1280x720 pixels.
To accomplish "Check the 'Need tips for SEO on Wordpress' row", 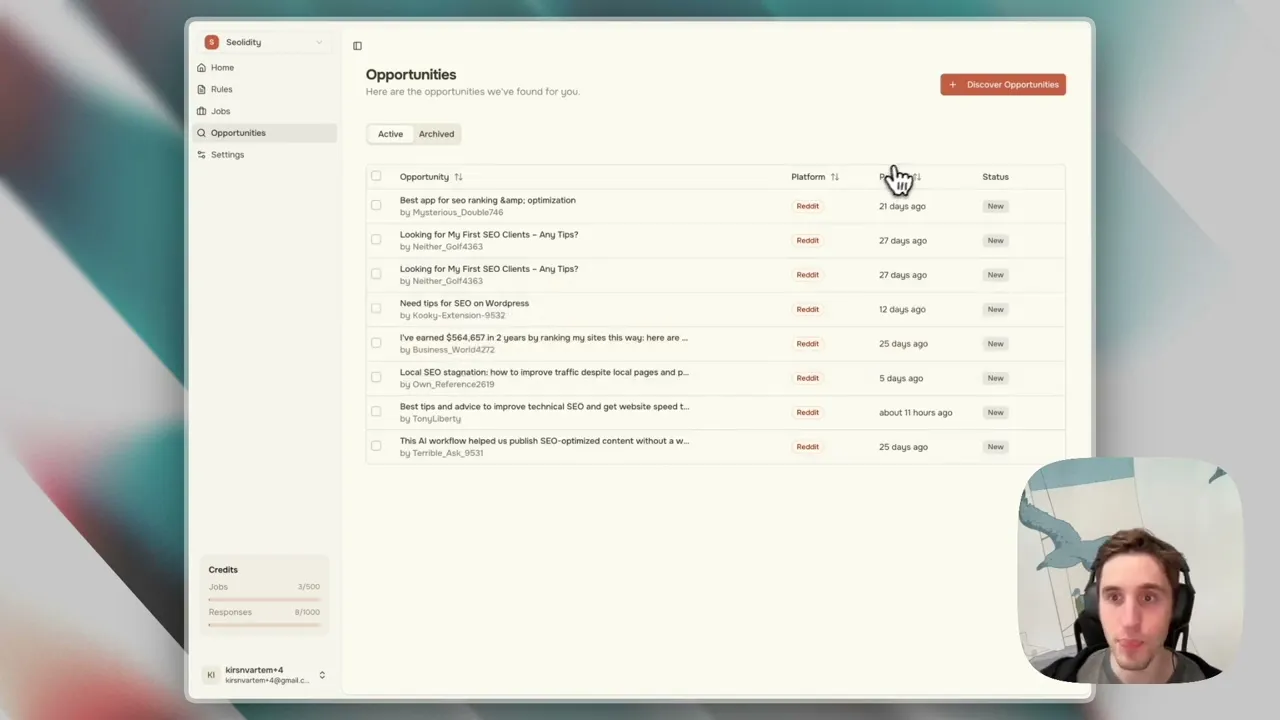I will pyautogui.click(x=376, y=308).
